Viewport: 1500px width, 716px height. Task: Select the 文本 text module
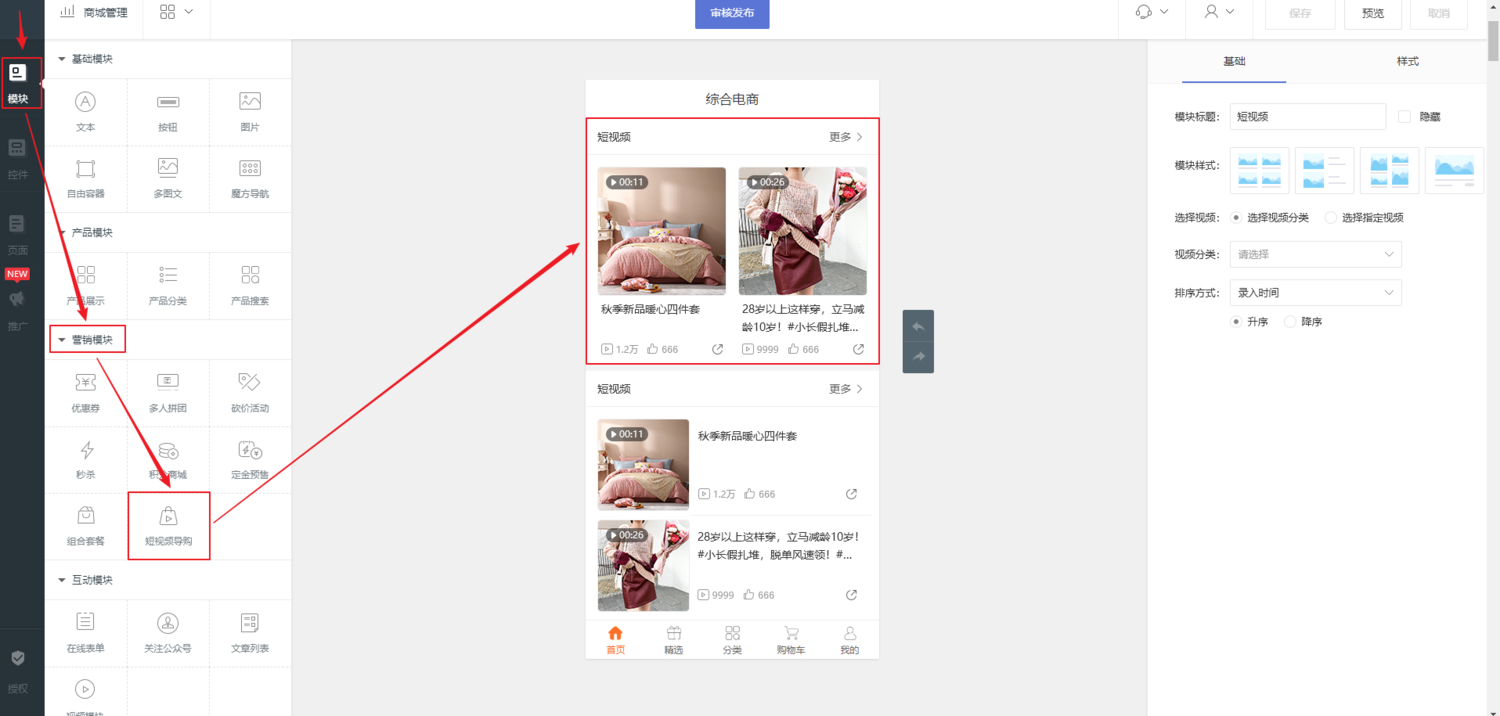click(x=86, y=112)
